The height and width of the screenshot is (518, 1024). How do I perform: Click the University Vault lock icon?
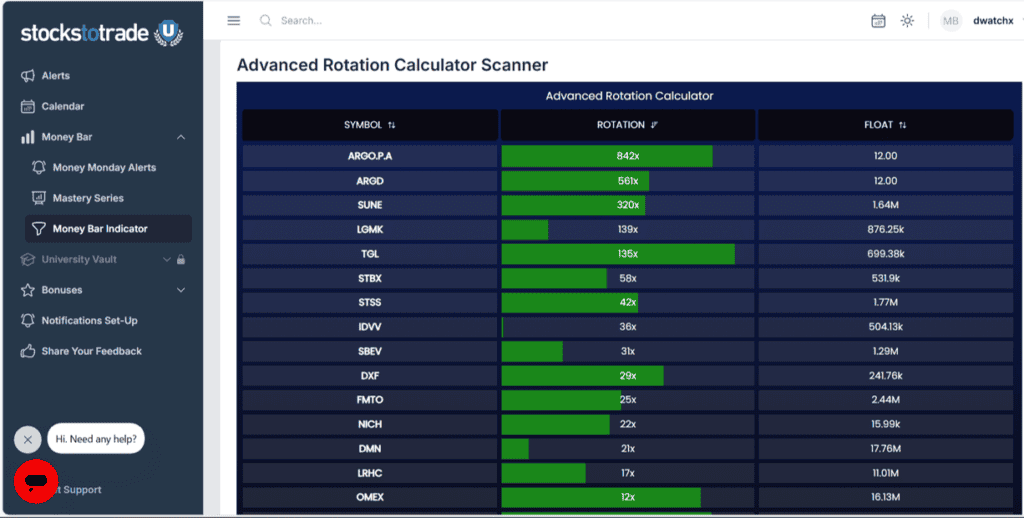tap(181, 259)
